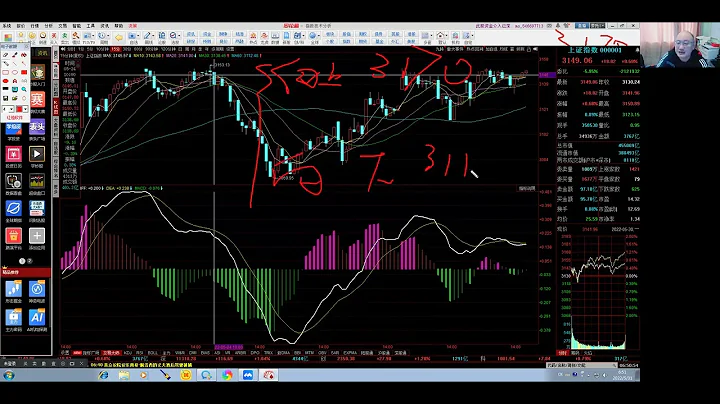Open the blue AI sidebar icon
This screenshot has height=404, width=720.
(x=37, y=317)
